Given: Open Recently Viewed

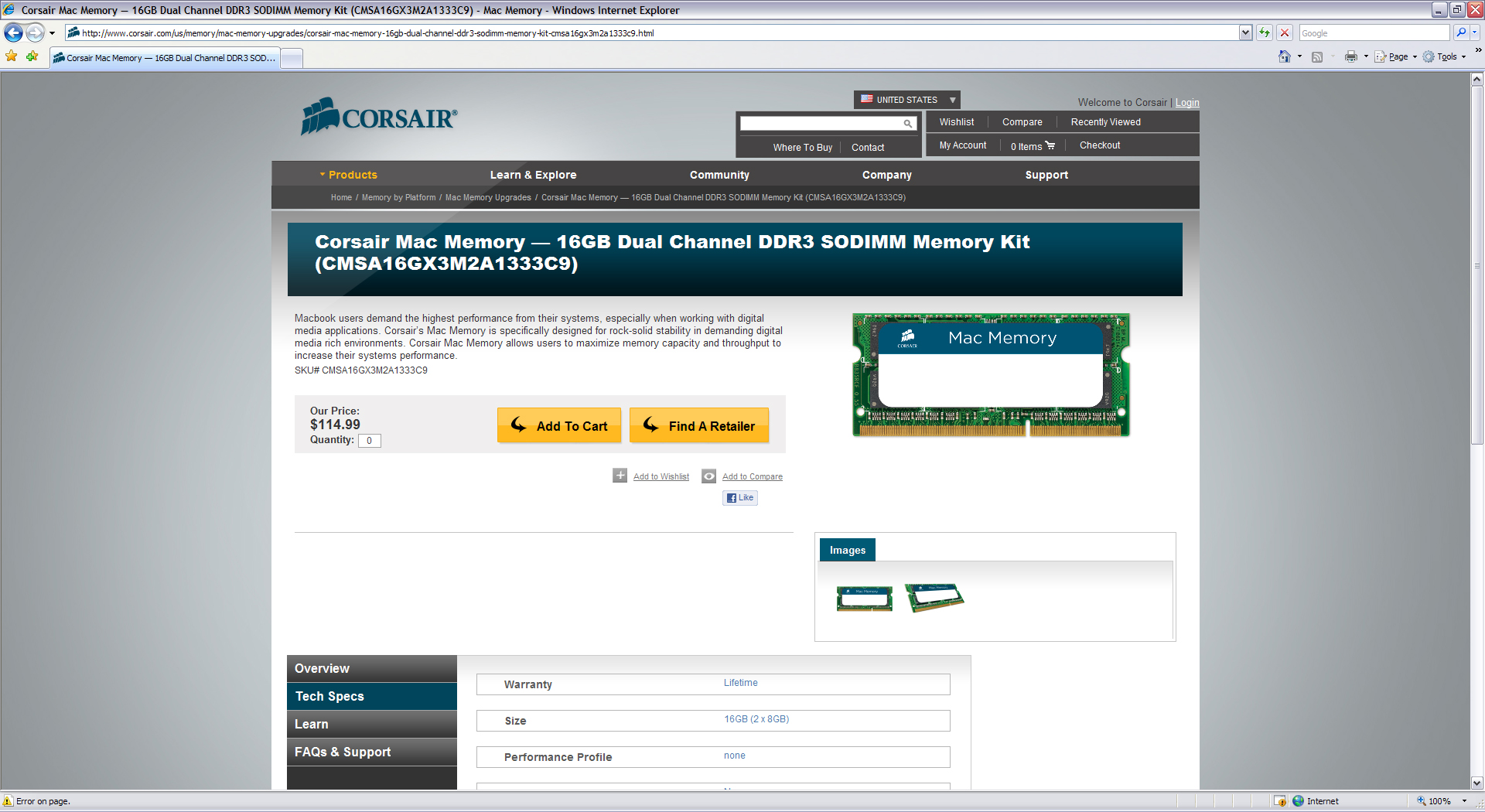Looking at the screenshot, I should (1105, 122).
